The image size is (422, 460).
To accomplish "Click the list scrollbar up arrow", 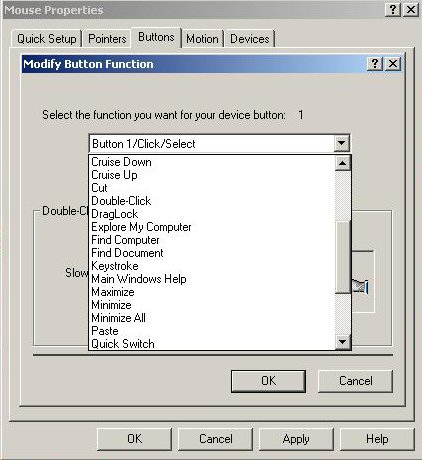I will [342, 163].
